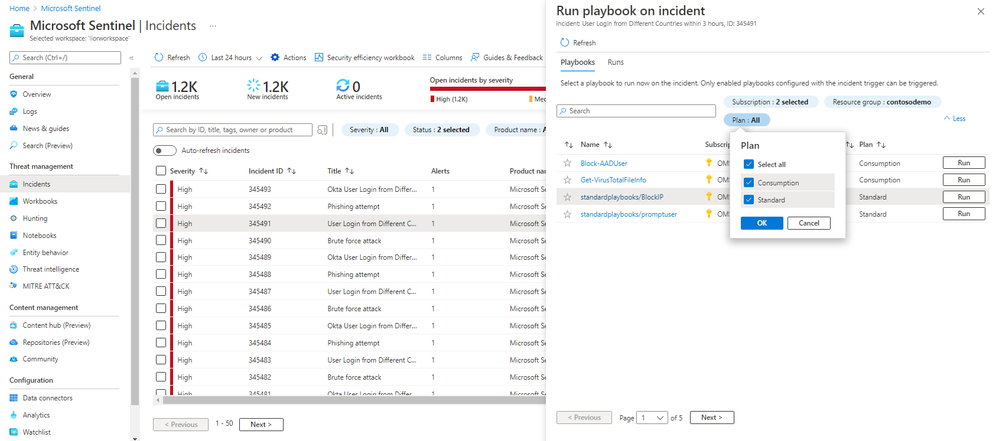Open Workbooks in Threat management
The width and height of the screenshot is (999, 441).
point(40,201)
